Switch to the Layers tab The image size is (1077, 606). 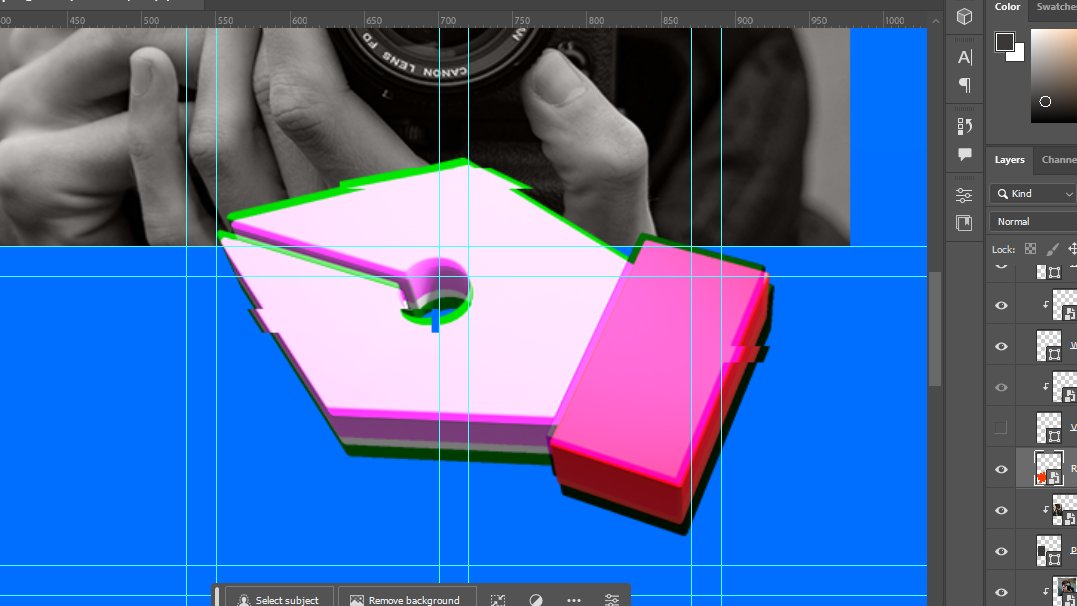click(1009, 159)
